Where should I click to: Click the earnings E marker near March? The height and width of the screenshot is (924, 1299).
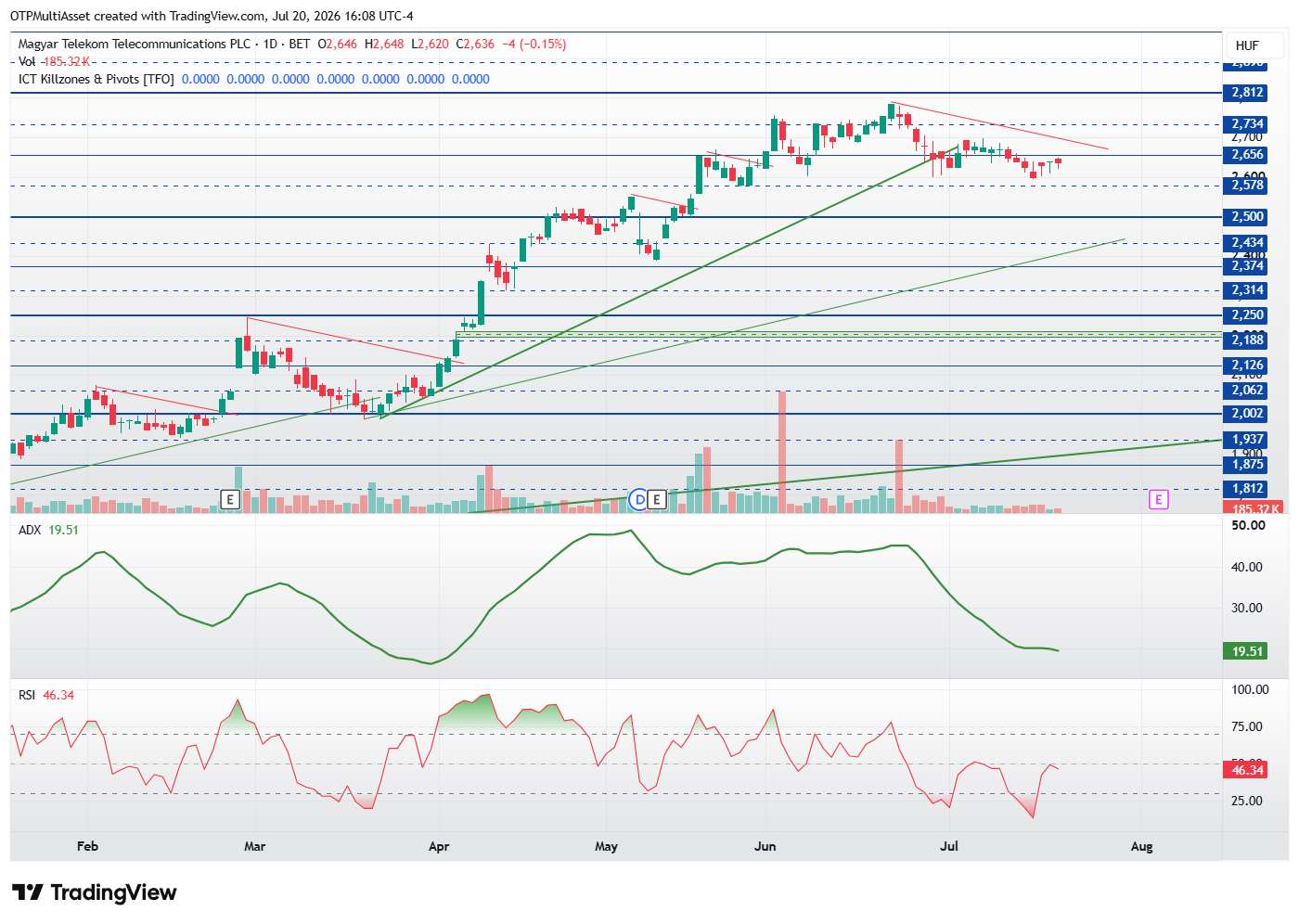click(230, 500)
